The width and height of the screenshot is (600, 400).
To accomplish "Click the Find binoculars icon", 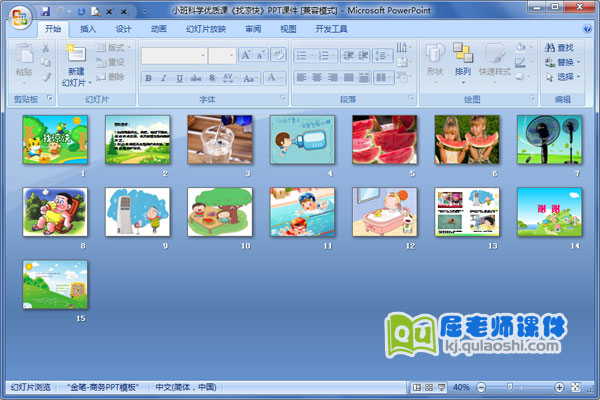I will (x=550, y=48).
